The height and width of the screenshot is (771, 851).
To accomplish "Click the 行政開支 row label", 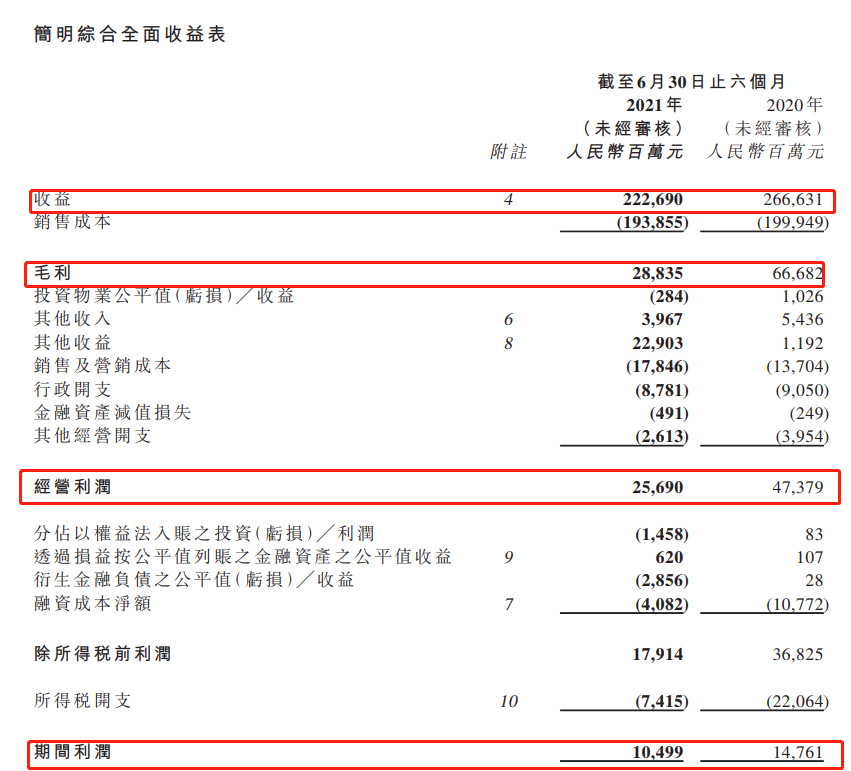I will point(73,390).
